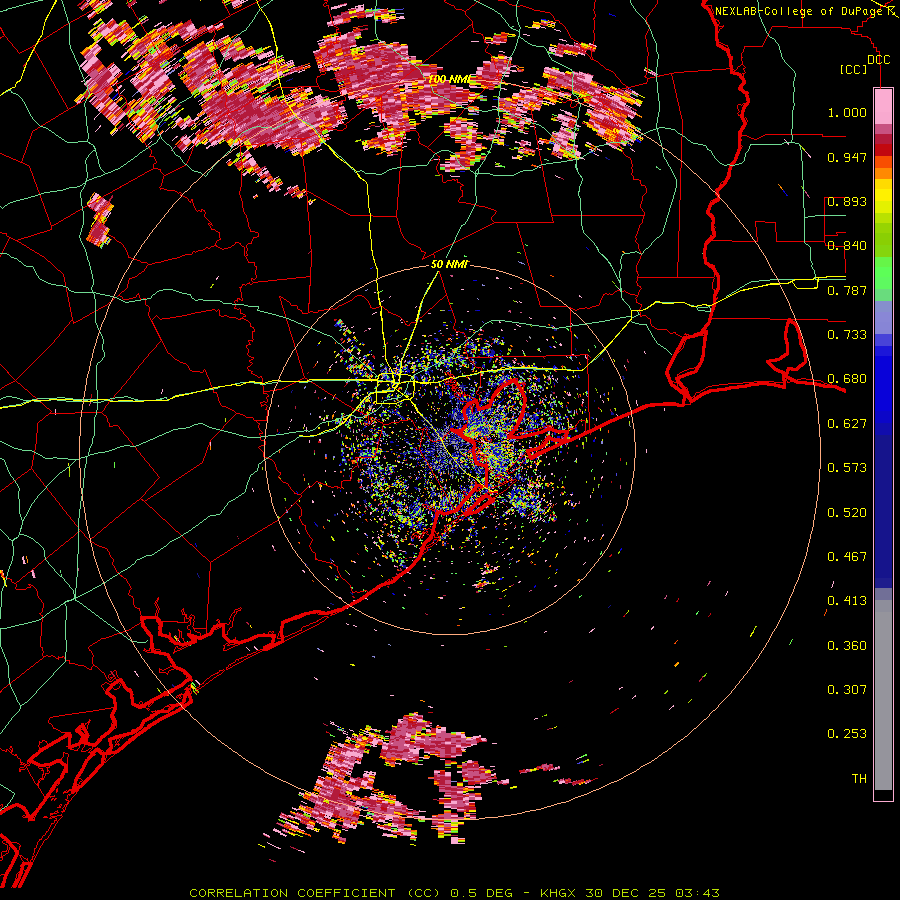Image resolution: width=900 pixels, height=900 pixels.
Task: Click the 0.787 scale value
Action: coord(847,290)
